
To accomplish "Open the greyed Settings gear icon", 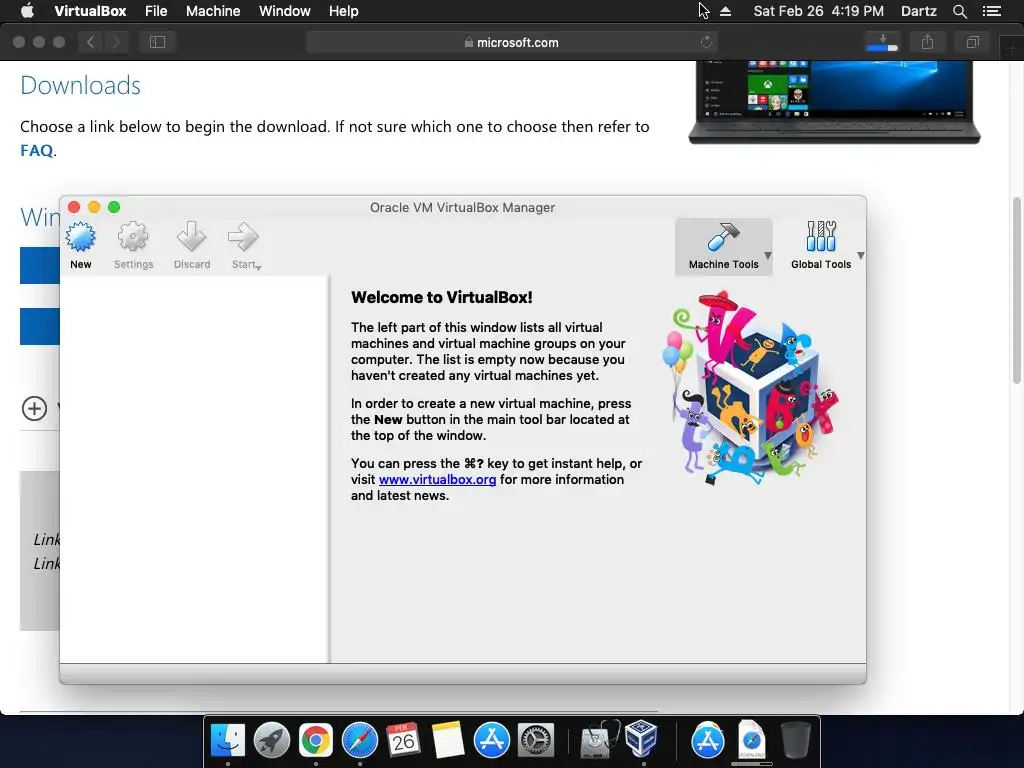I will 133,236.
